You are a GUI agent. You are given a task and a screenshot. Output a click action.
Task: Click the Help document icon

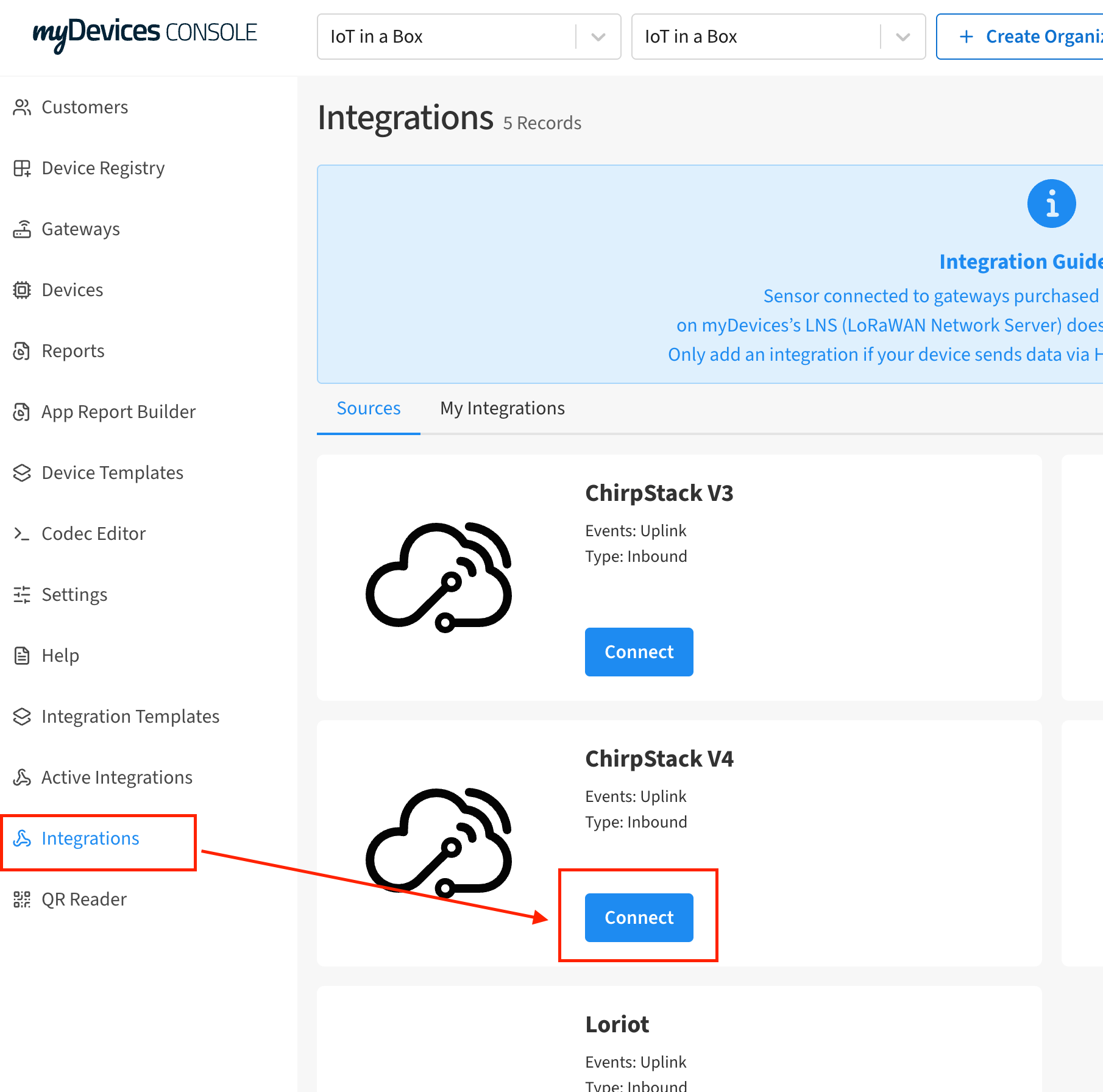[22, 656]
